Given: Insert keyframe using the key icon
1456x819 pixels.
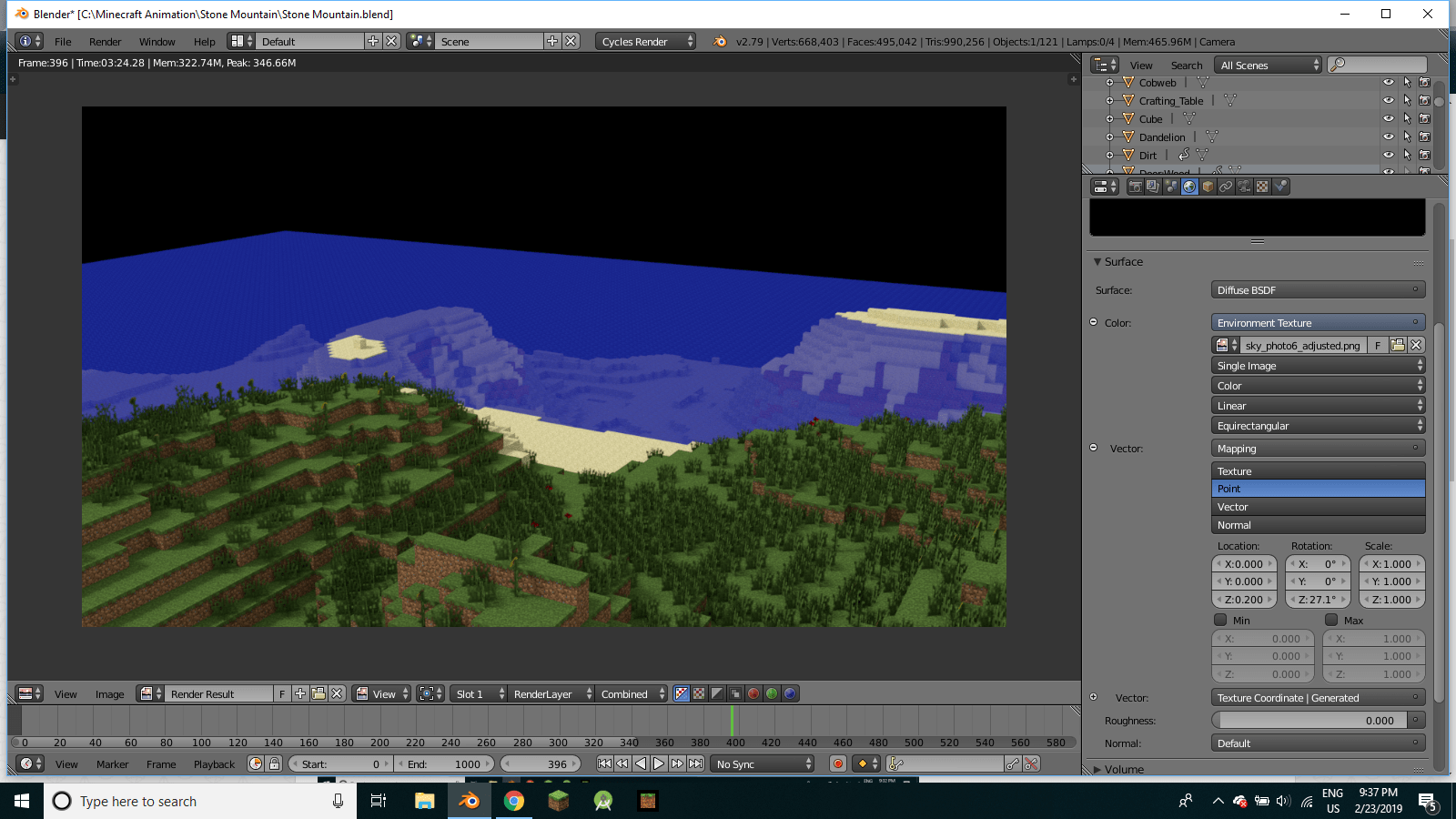Looking at the screenshot, I should pos(1013,763).
